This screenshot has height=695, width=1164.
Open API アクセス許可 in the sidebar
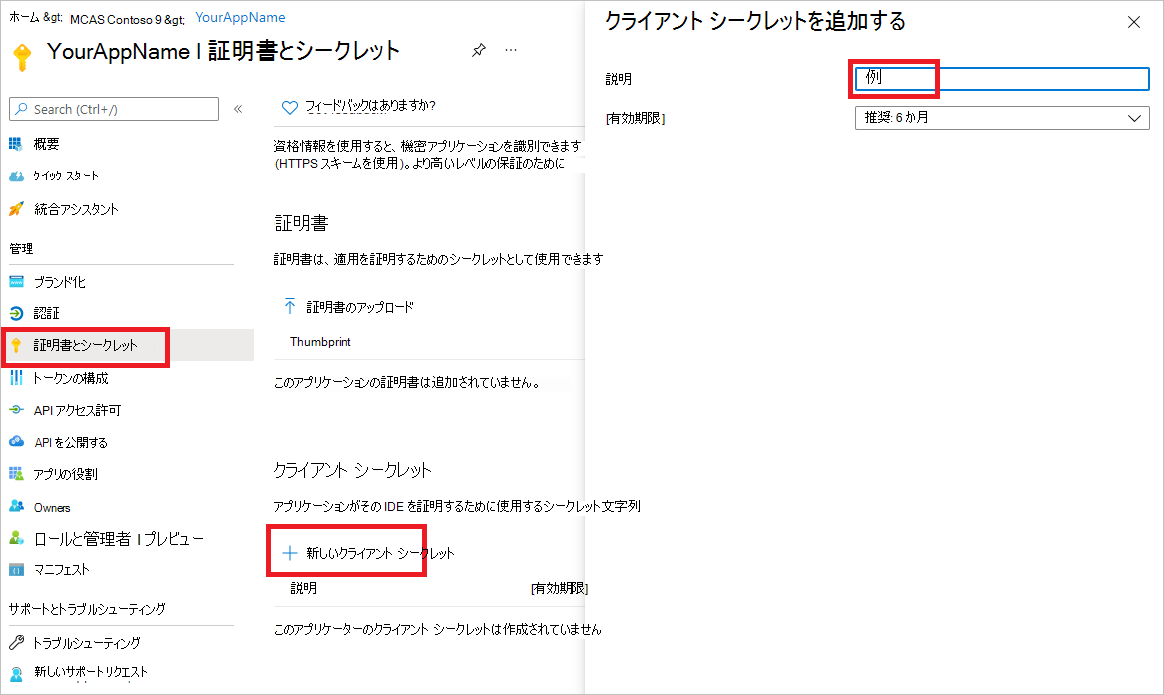click(77, 411)
